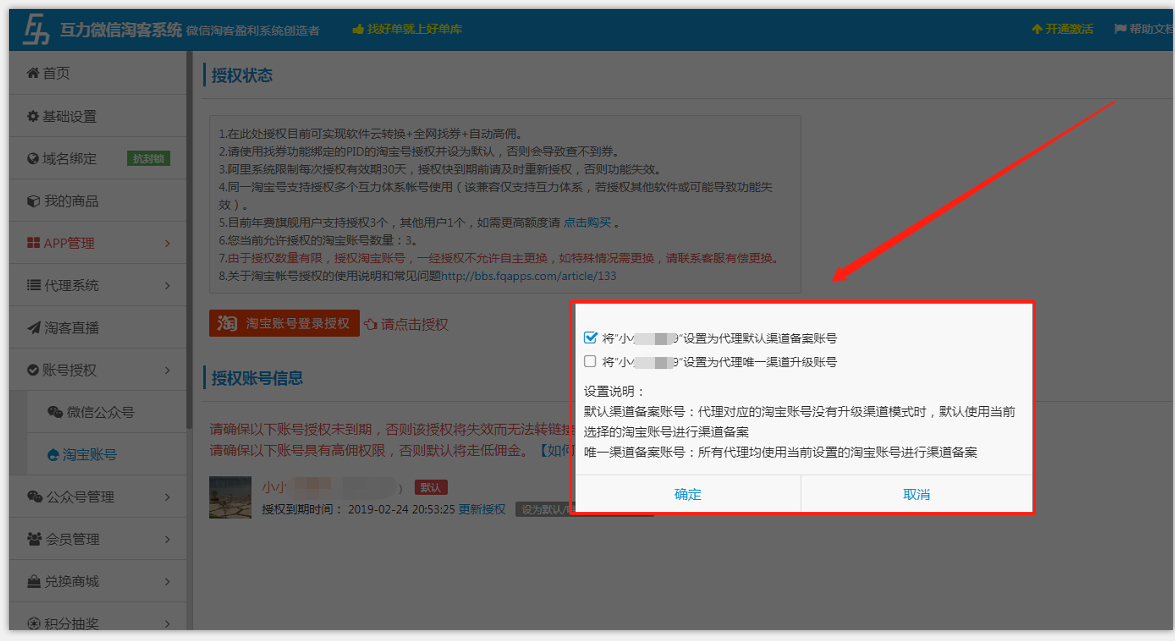Expand the 会员管理 menu chevron
1175x641 pixels.
coord(167,539)
